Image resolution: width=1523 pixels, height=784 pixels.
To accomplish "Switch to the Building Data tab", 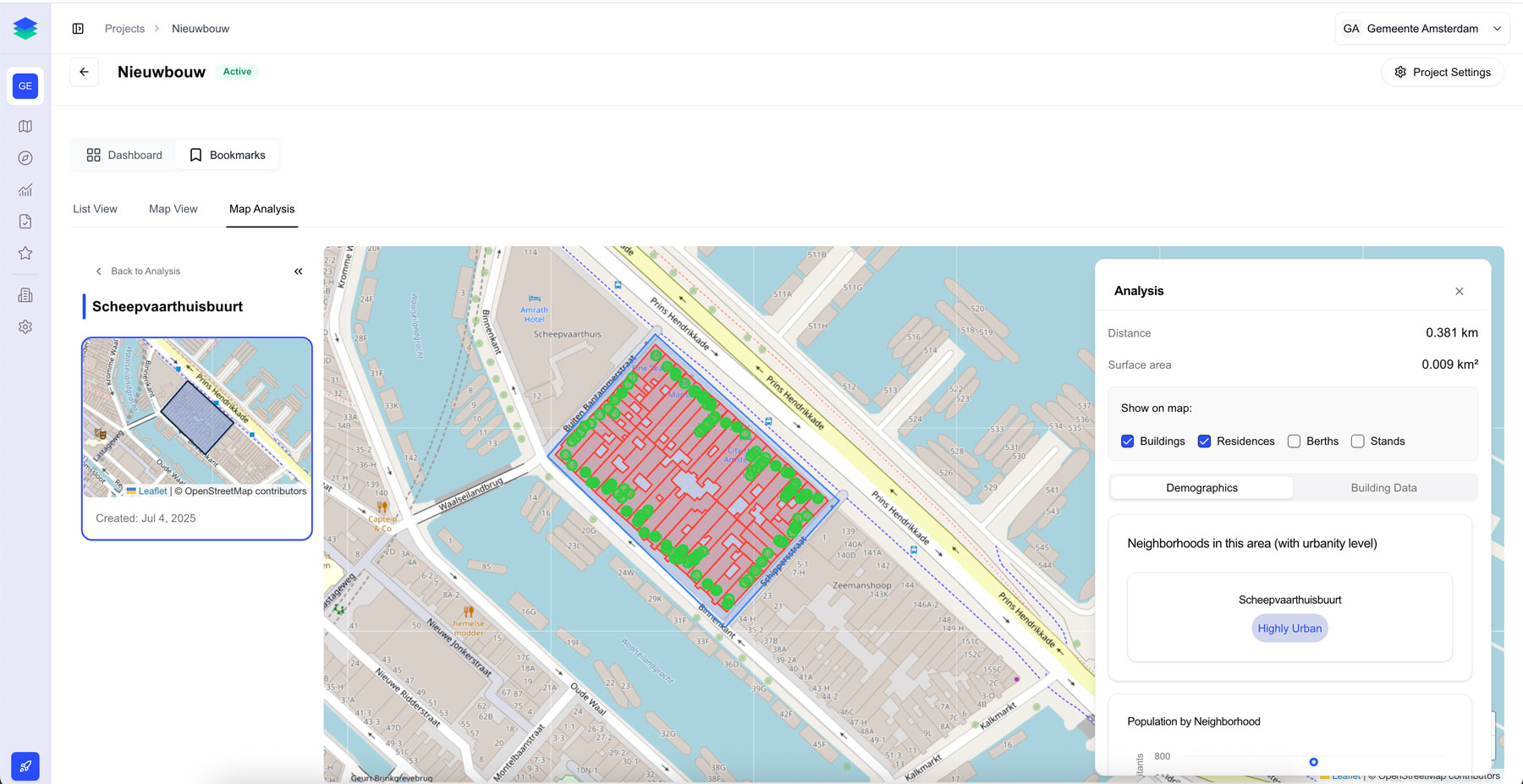I will click(1383, 488).
